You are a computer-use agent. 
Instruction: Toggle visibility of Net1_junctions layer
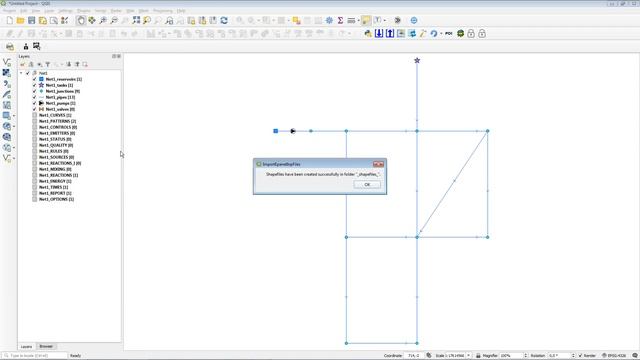tap(34, 91)
